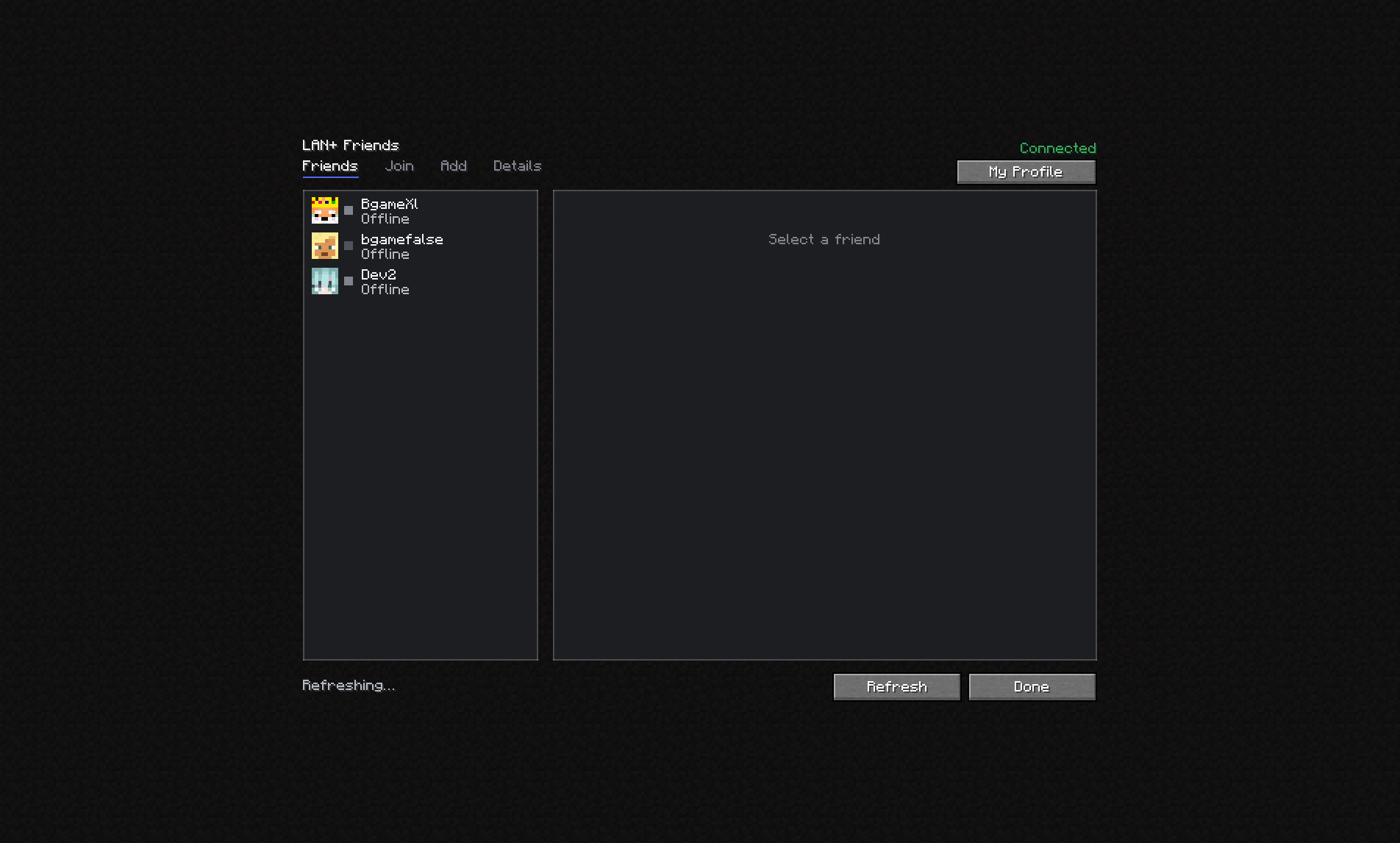Refresh the friends list

(896, 687)
